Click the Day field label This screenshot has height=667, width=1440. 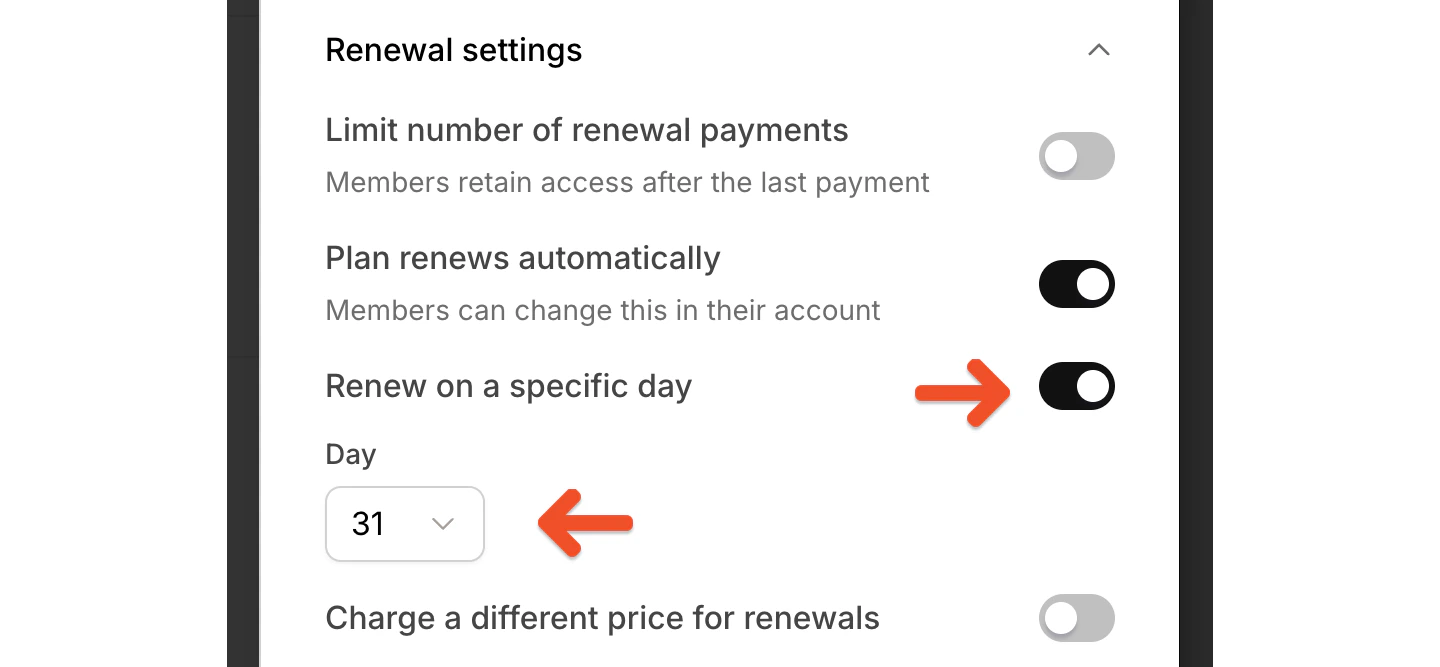coord(350,454)
